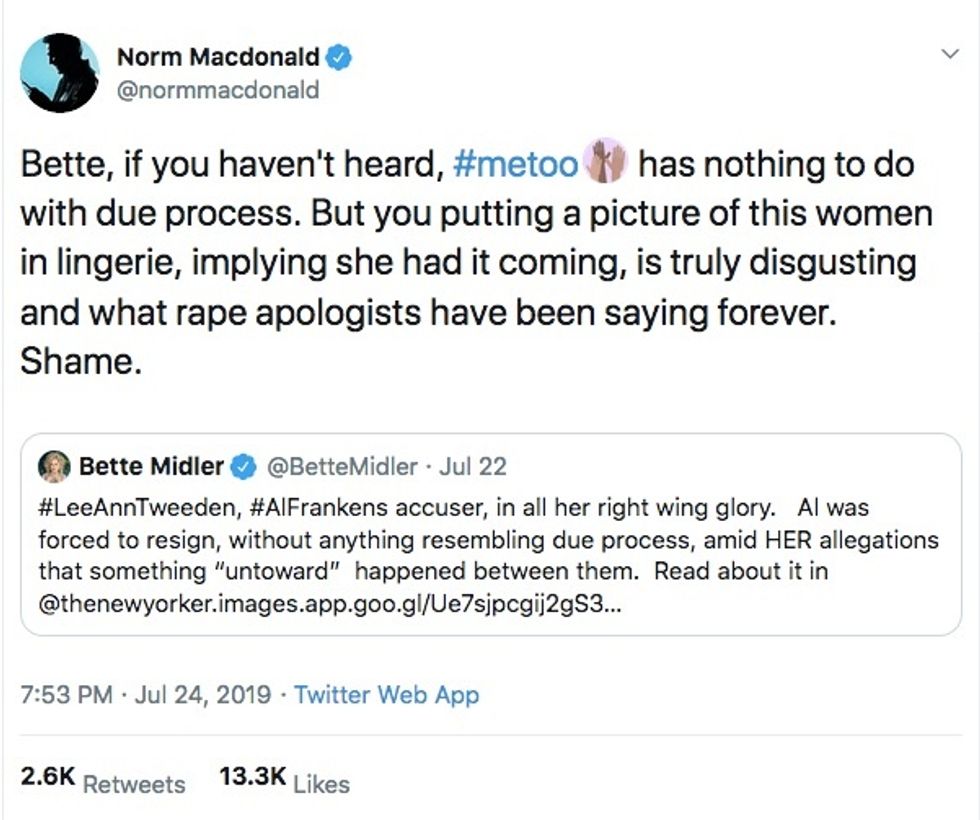Click Bette Midler's small avatar
The height and width of the screenshot is (820, 980).
coord(54,466)
